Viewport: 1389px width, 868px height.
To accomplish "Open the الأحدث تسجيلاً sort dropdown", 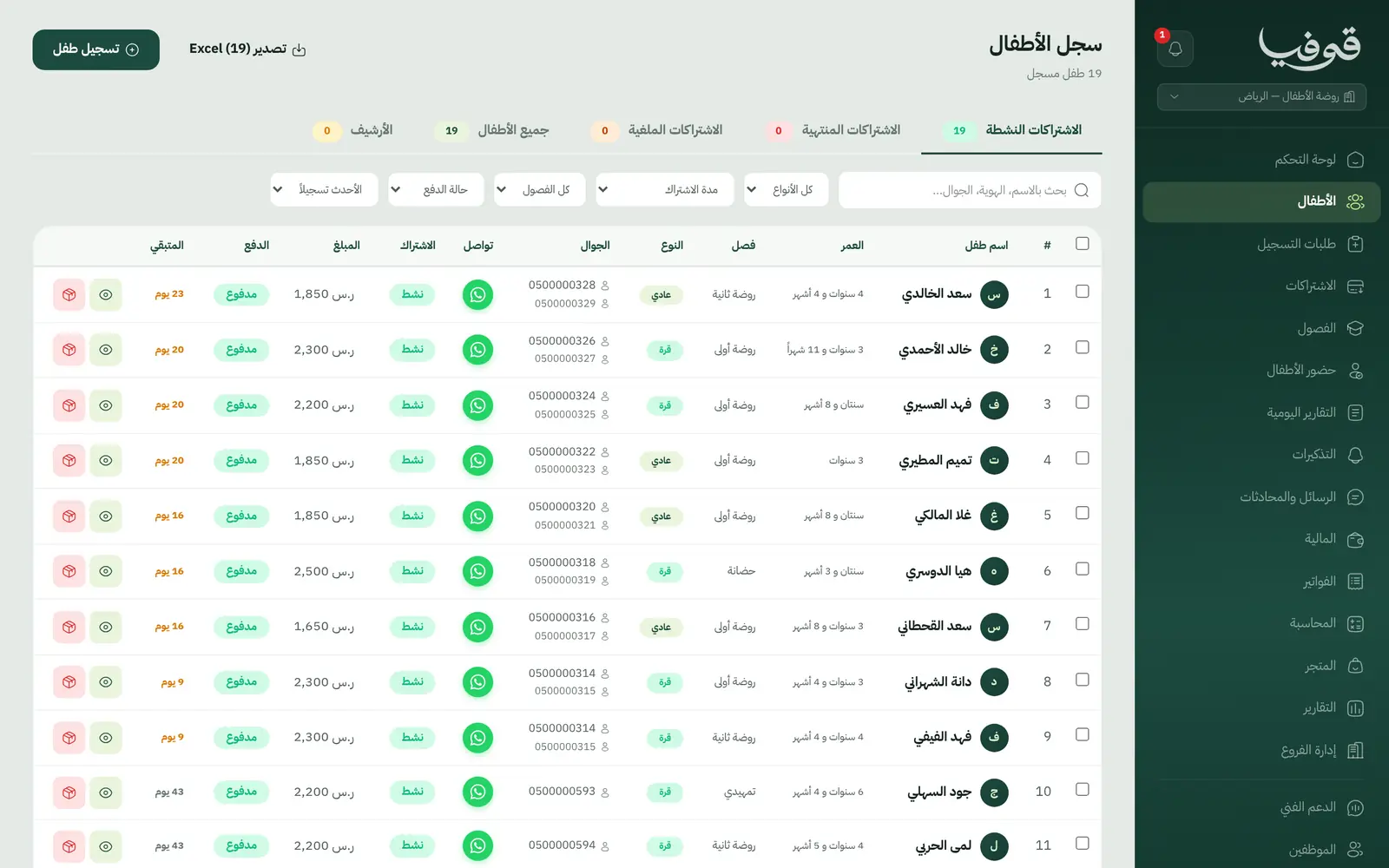I will [324, 190].
